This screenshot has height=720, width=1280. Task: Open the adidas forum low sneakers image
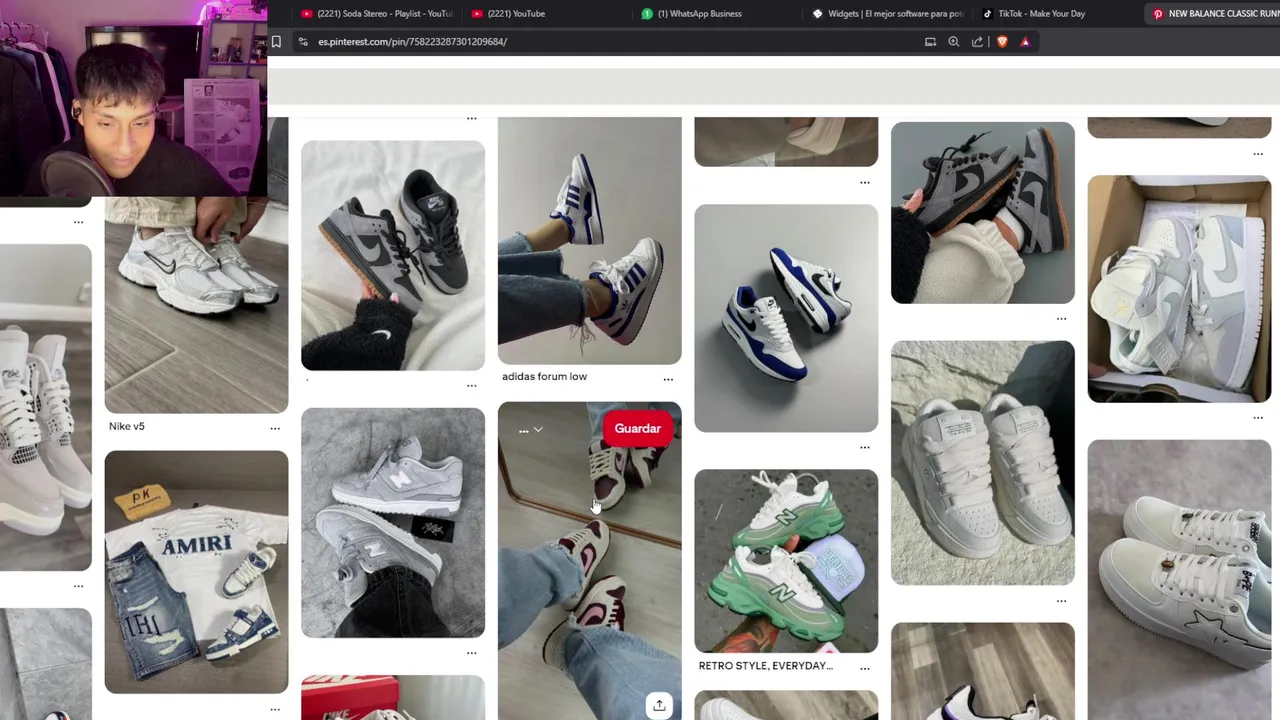pos(590,241)
